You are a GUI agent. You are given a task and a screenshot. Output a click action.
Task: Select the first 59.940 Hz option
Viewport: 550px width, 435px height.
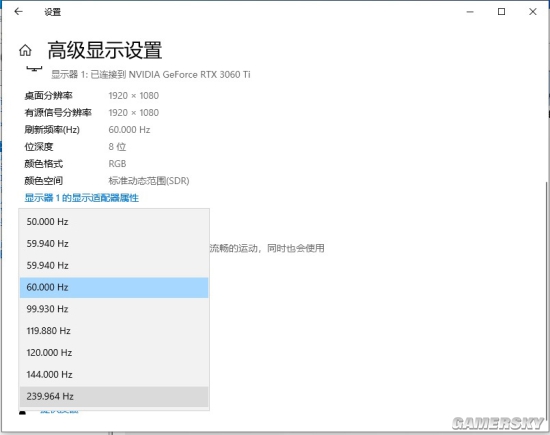tap(114, 243)
